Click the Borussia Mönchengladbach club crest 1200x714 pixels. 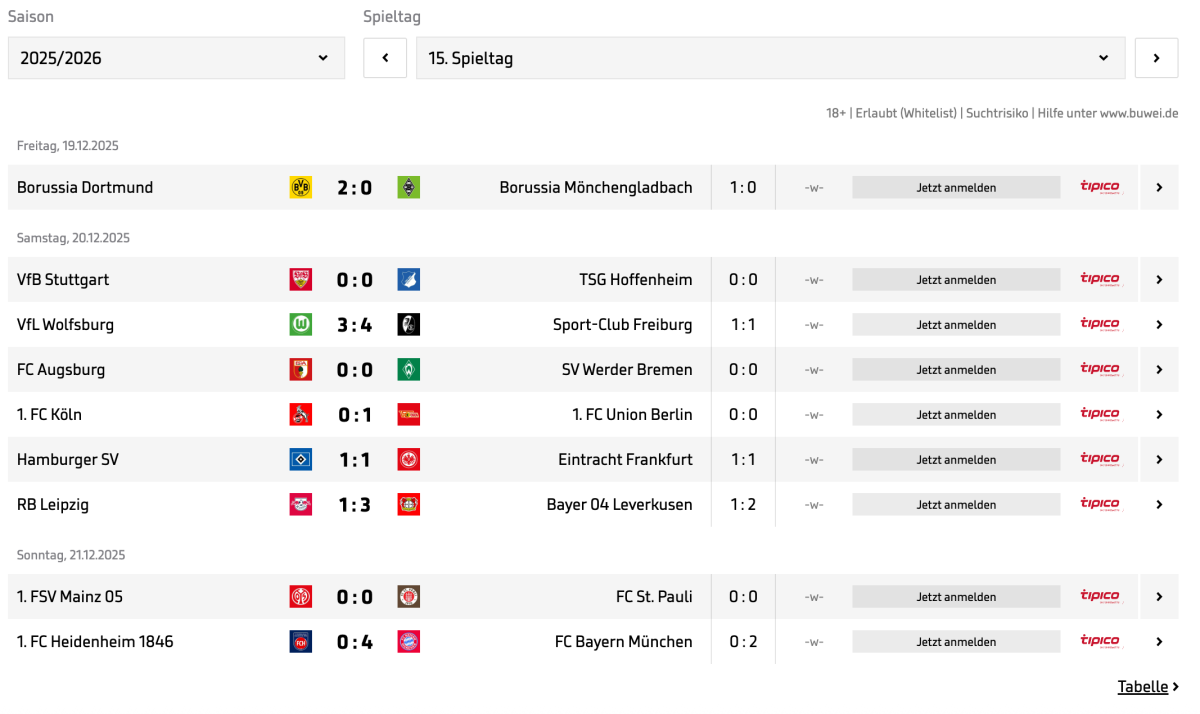coord(408,187)
